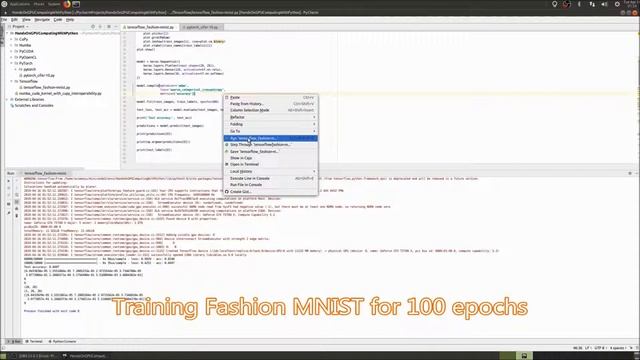The image size is (640, 360).
Task: Click the Project panel locate-file icon
Action: point(93,27)
